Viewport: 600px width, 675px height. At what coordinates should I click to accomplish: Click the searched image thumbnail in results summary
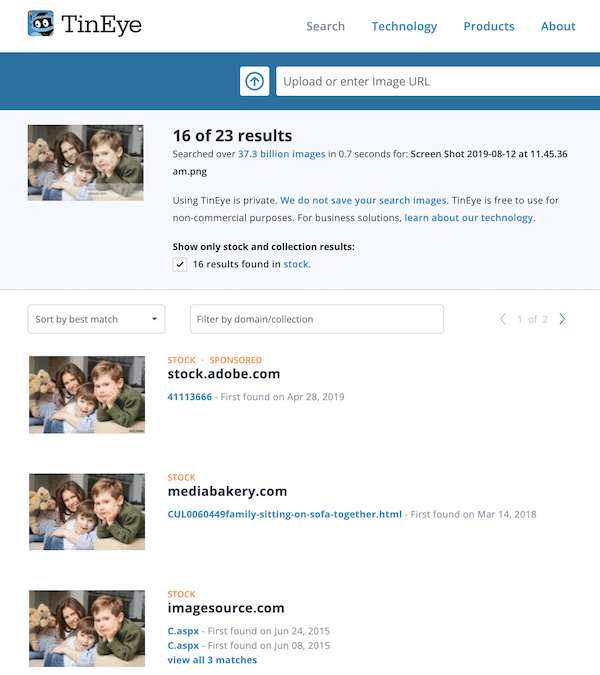pos(86,163)
